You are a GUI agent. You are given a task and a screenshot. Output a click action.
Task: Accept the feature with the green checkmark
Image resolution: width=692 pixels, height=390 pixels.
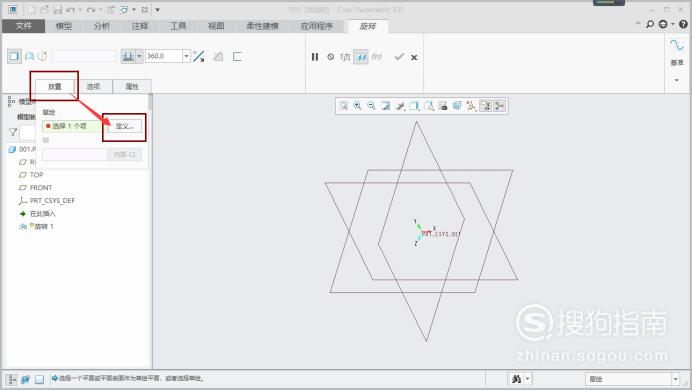[x=399, y=57]
